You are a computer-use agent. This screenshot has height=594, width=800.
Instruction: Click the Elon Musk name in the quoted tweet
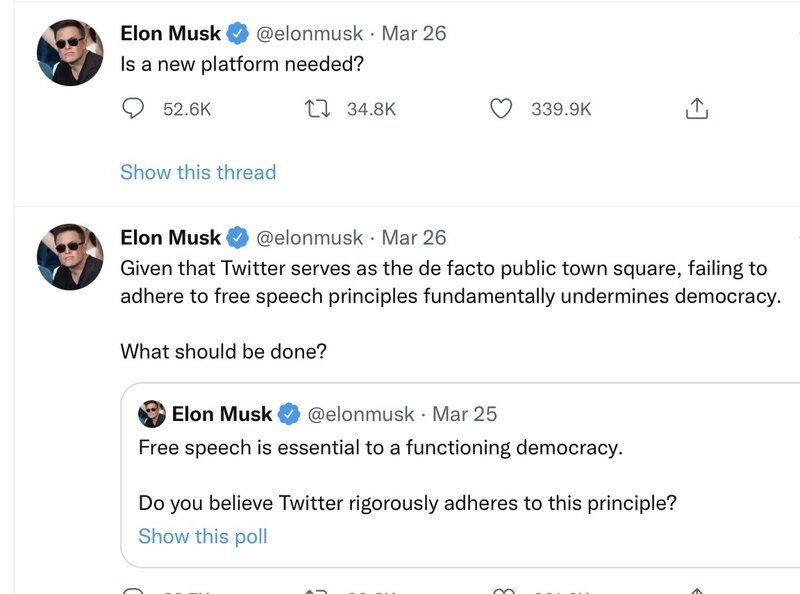click(x=222, y=414)
